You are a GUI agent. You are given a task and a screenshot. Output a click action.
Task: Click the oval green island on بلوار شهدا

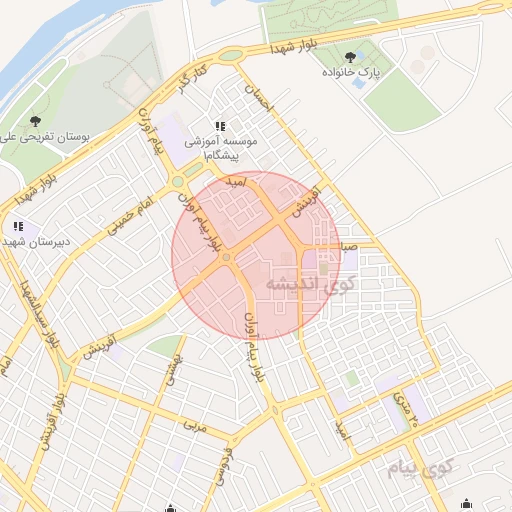pos(231,55)
